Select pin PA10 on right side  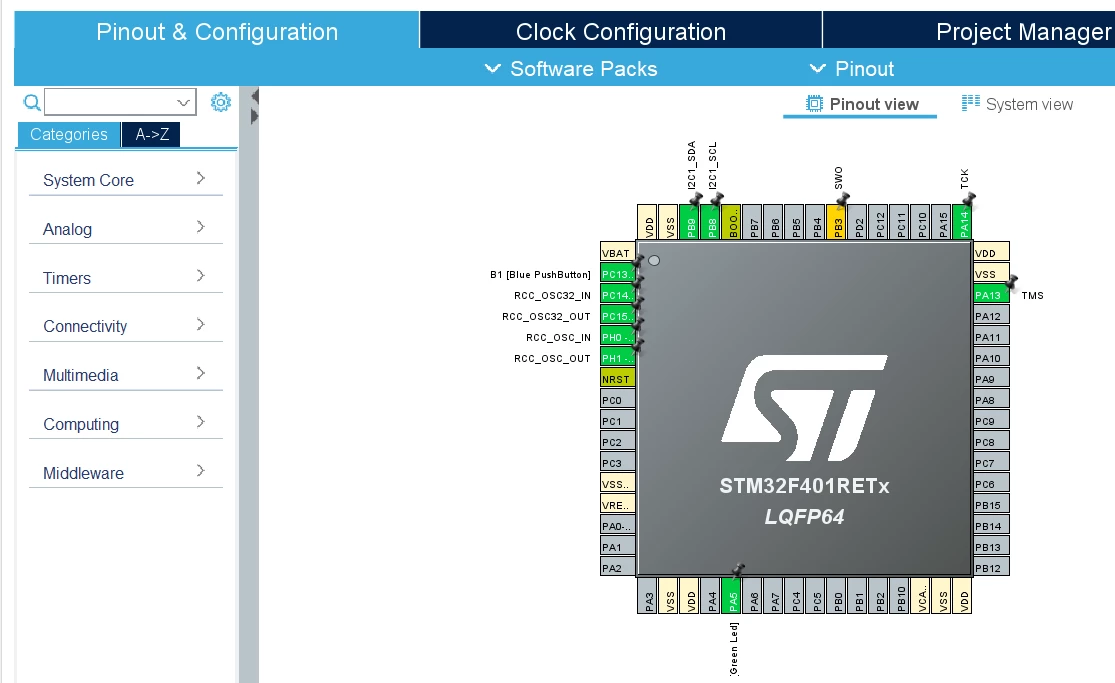pos(991,358)
